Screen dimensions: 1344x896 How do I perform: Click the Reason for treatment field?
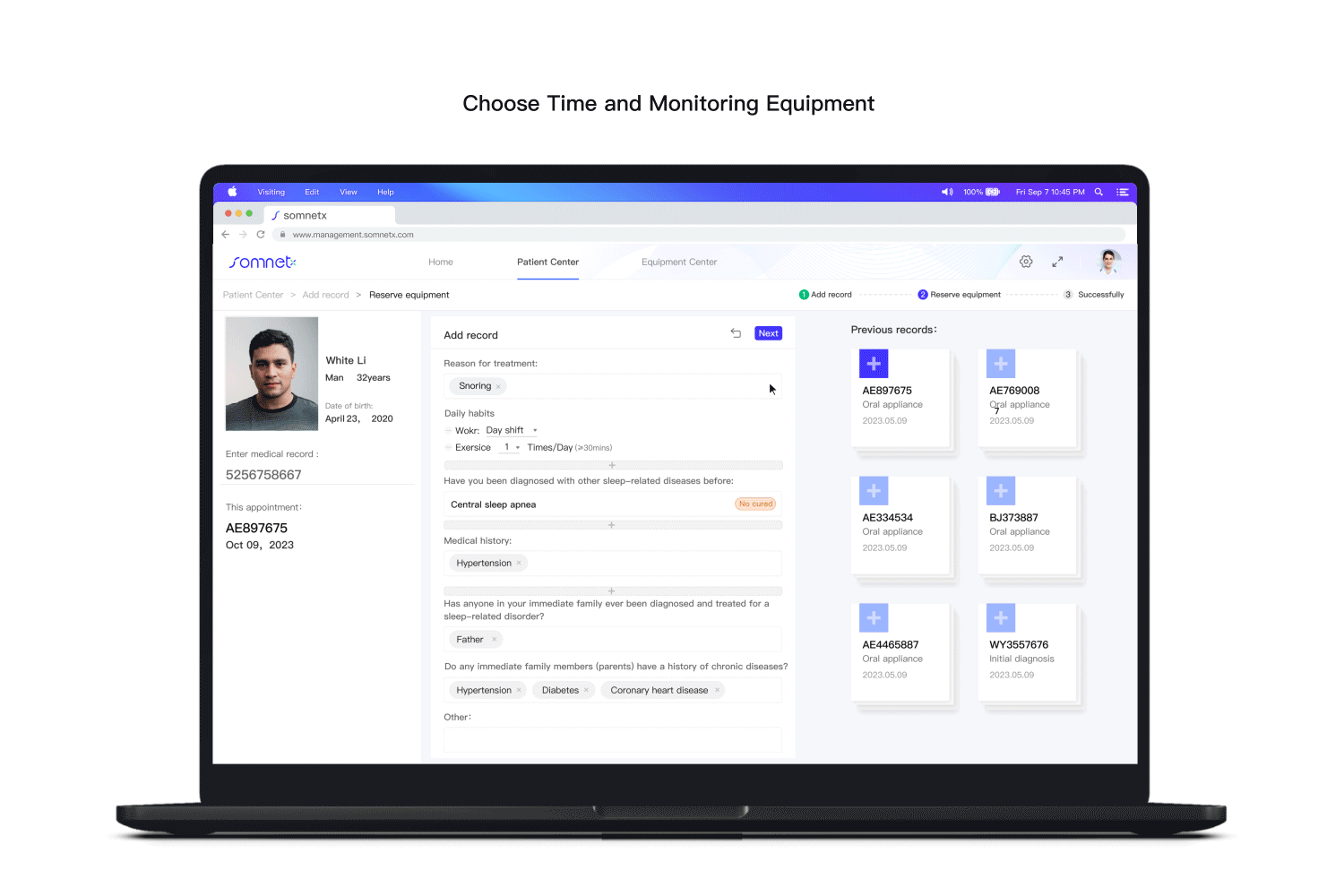[613, 386]
